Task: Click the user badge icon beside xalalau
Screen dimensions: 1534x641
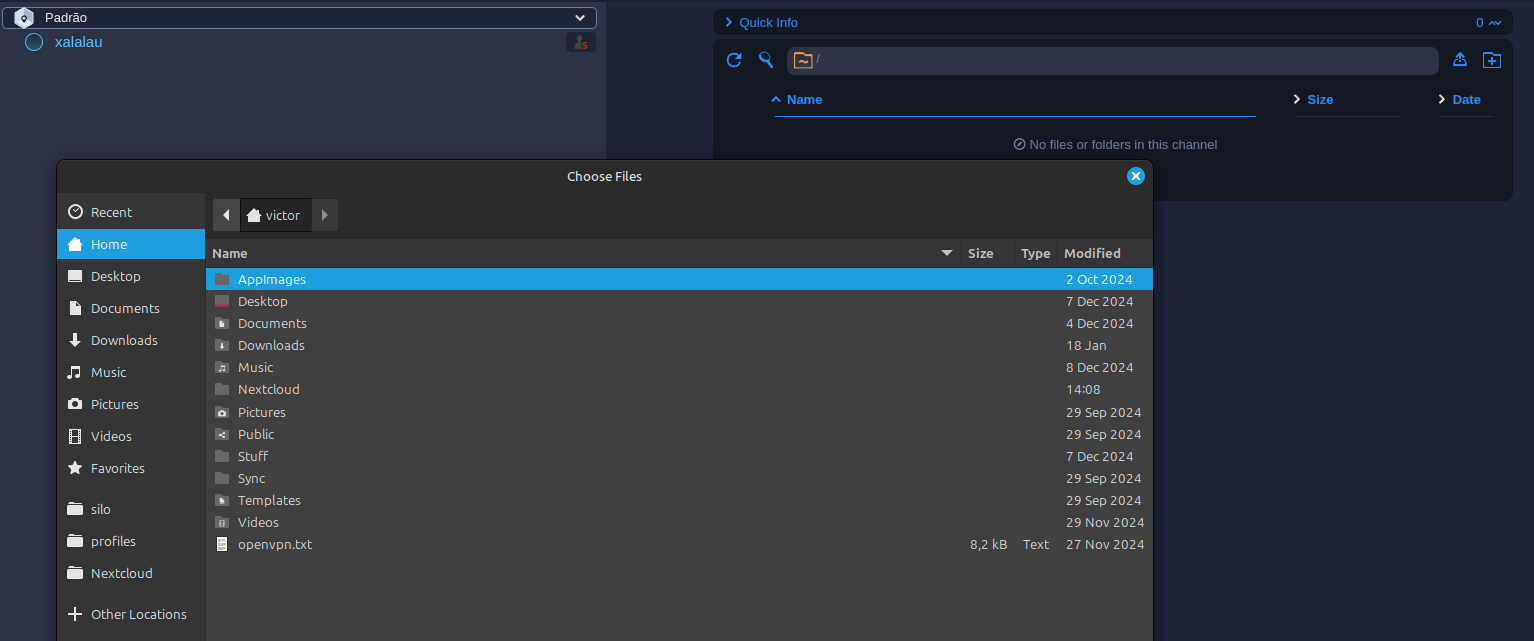Action: click(x=580, y=42)
